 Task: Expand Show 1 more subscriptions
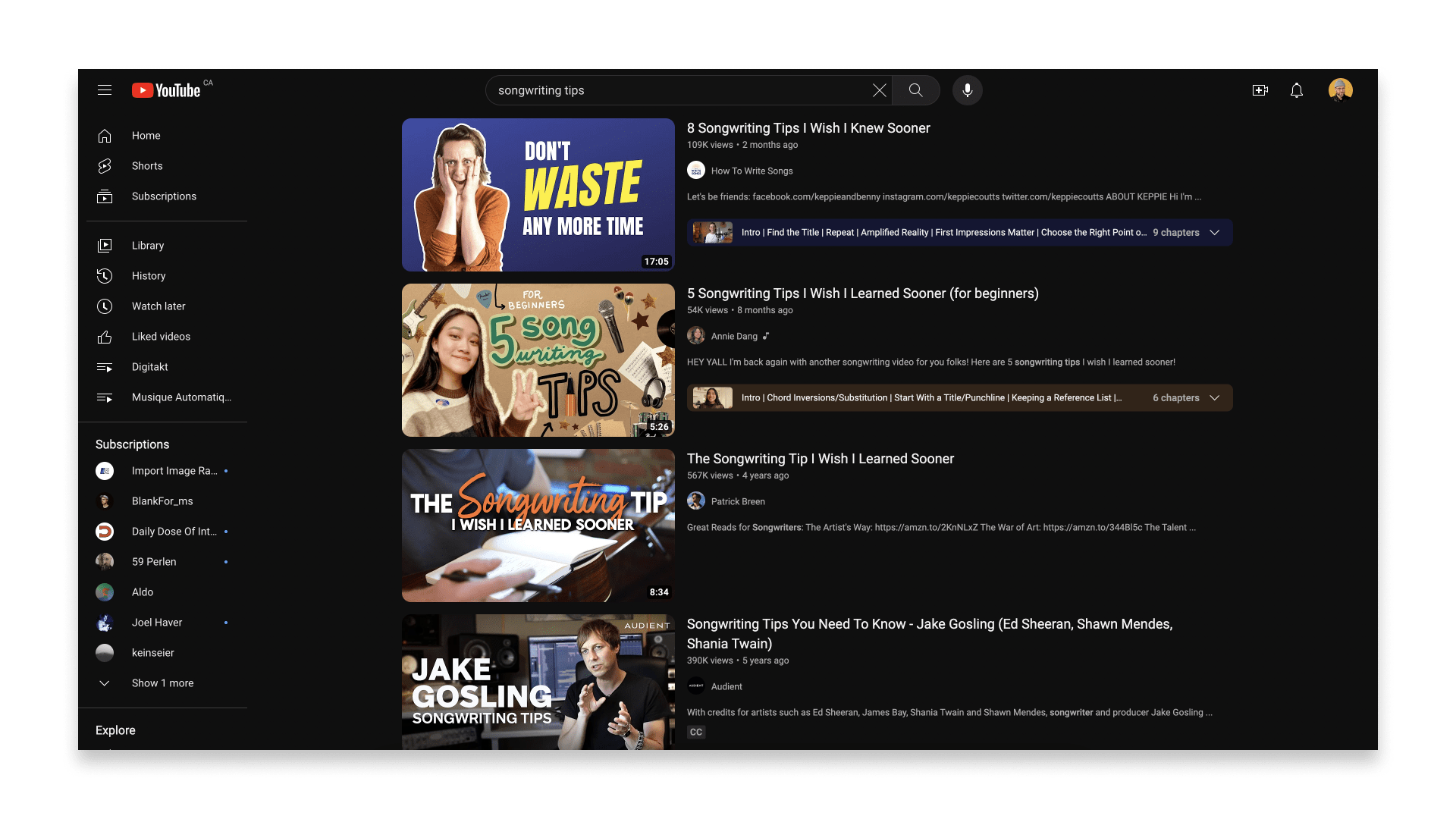pos(162,683)
